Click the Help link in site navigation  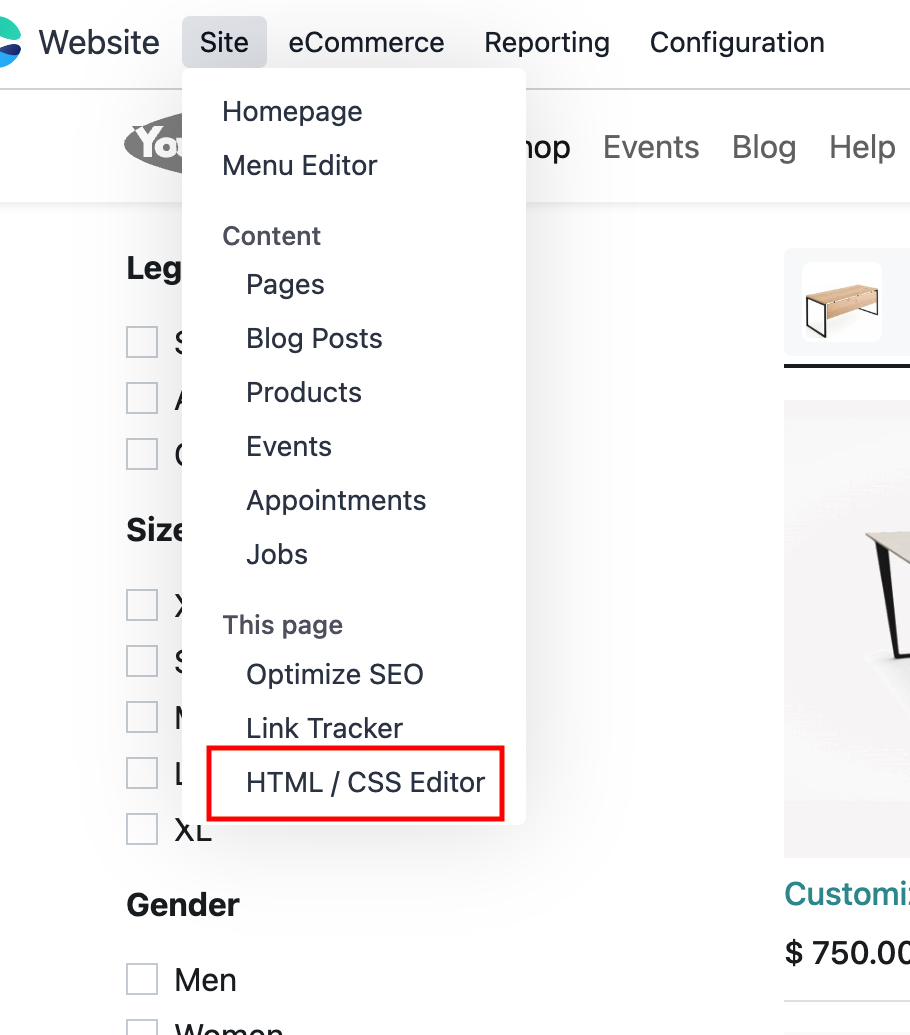(x=861, y=148)
